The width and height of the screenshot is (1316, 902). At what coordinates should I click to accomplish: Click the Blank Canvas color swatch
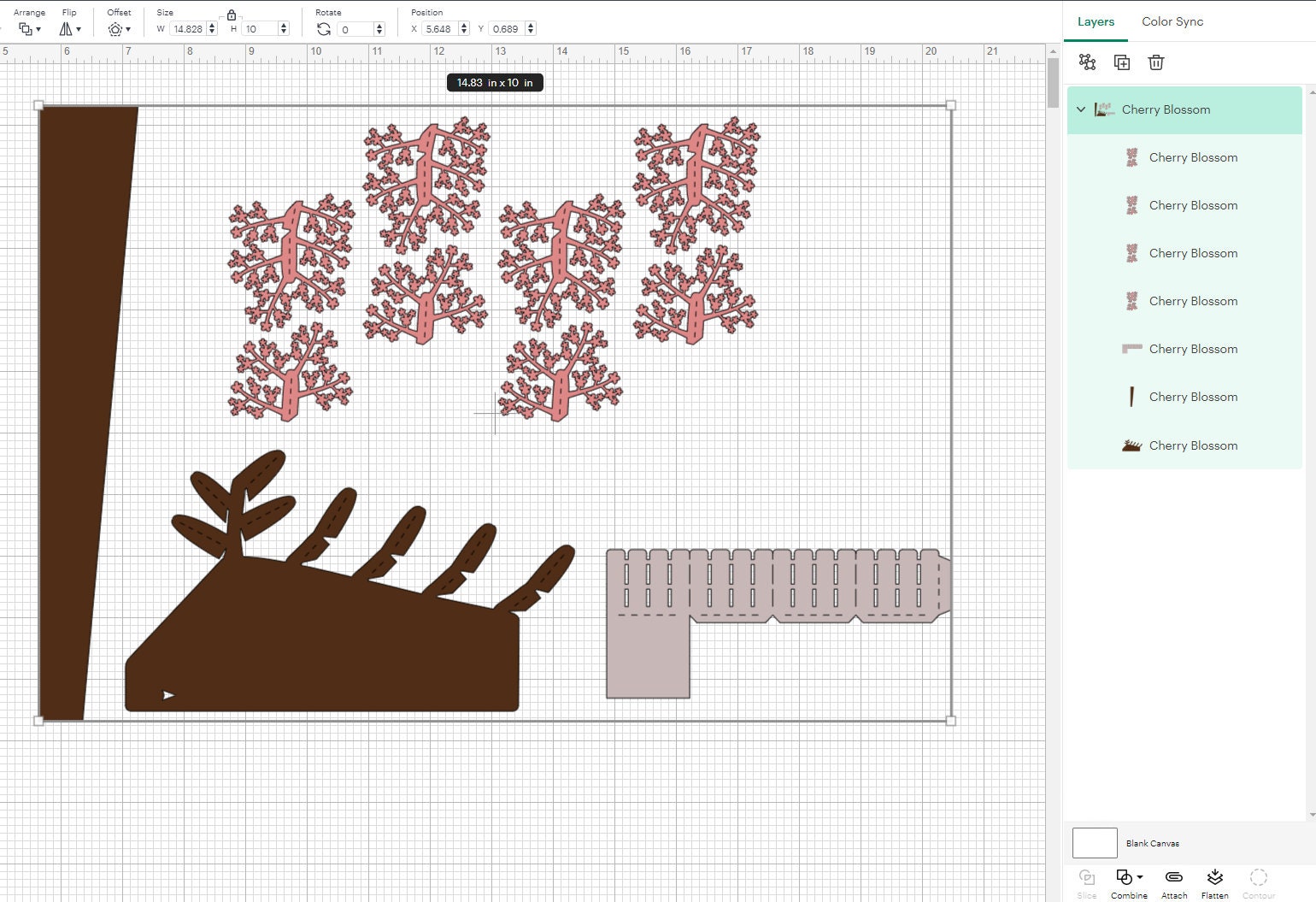tap(1095, 842)
